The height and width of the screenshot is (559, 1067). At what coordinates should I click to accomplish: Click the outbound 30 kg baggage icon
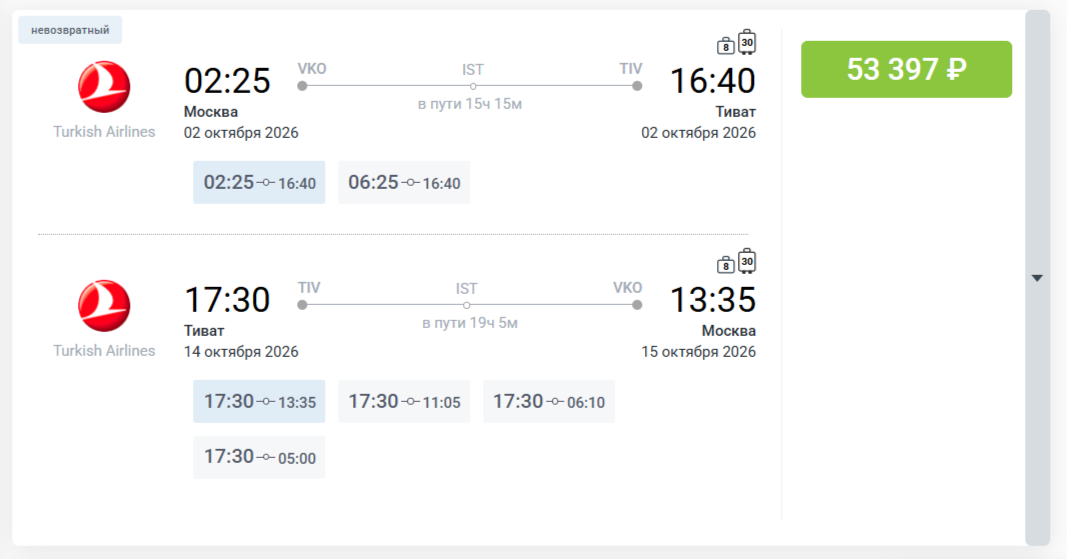[747, 42]
